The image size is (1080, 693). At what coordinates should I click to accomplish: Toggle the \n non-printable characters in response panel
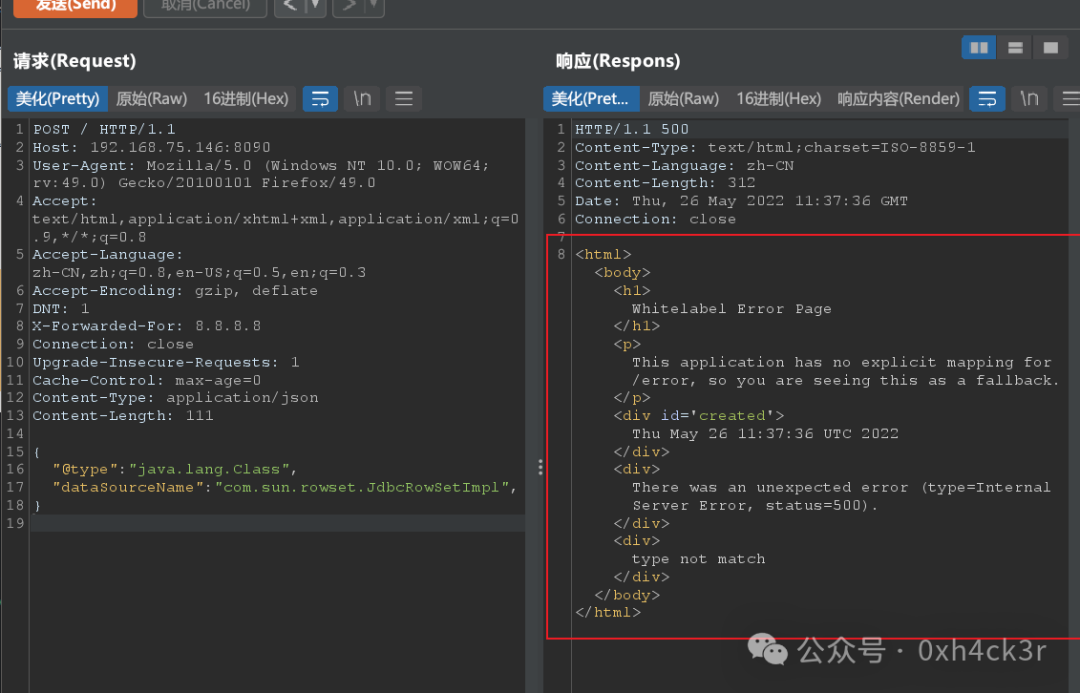[x=1030, y=99]
